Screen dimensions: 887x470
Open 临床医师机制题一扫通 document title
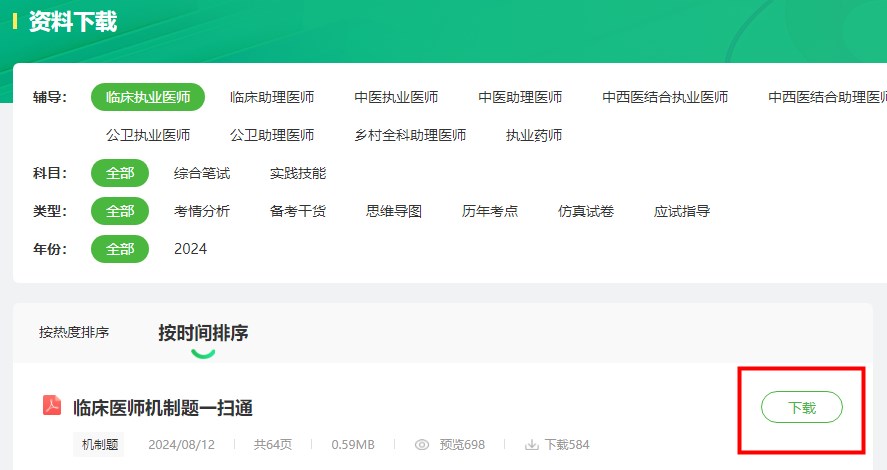click(x=163, y=407)
